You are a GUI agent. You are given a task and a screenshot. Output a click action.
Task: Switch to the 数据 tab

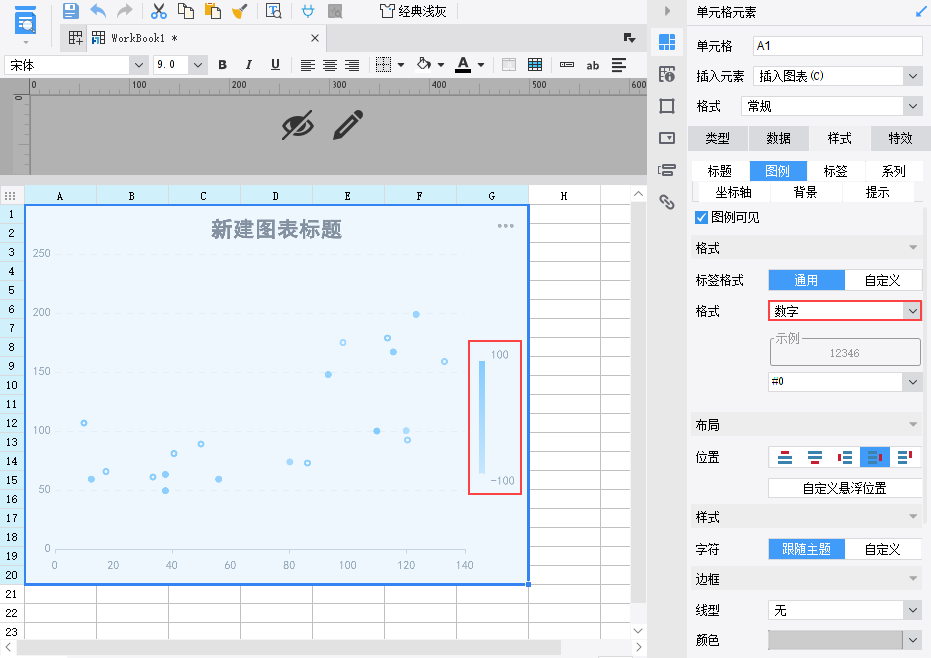coord(778,138)
